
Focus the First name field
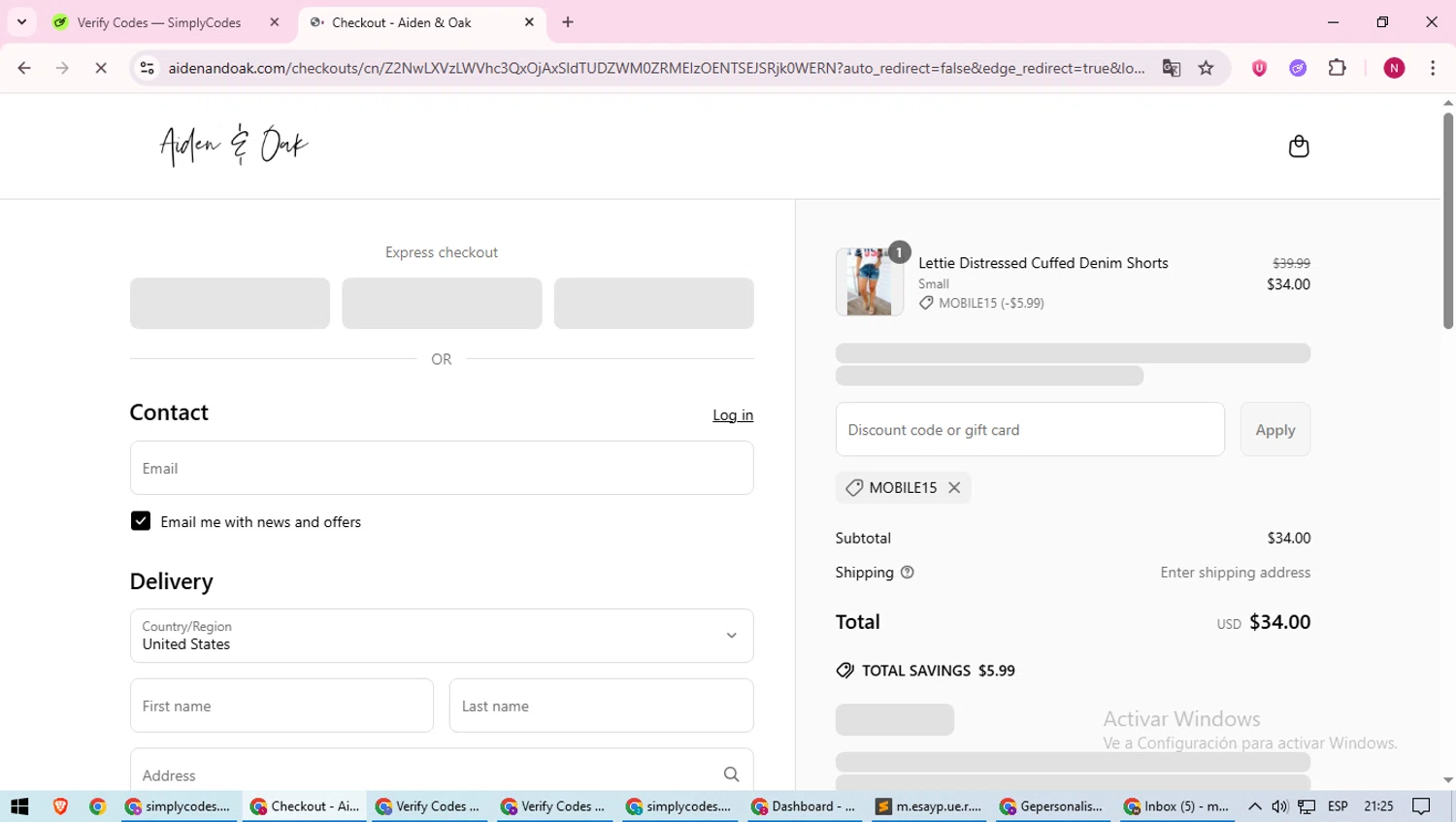click(281, 706)
